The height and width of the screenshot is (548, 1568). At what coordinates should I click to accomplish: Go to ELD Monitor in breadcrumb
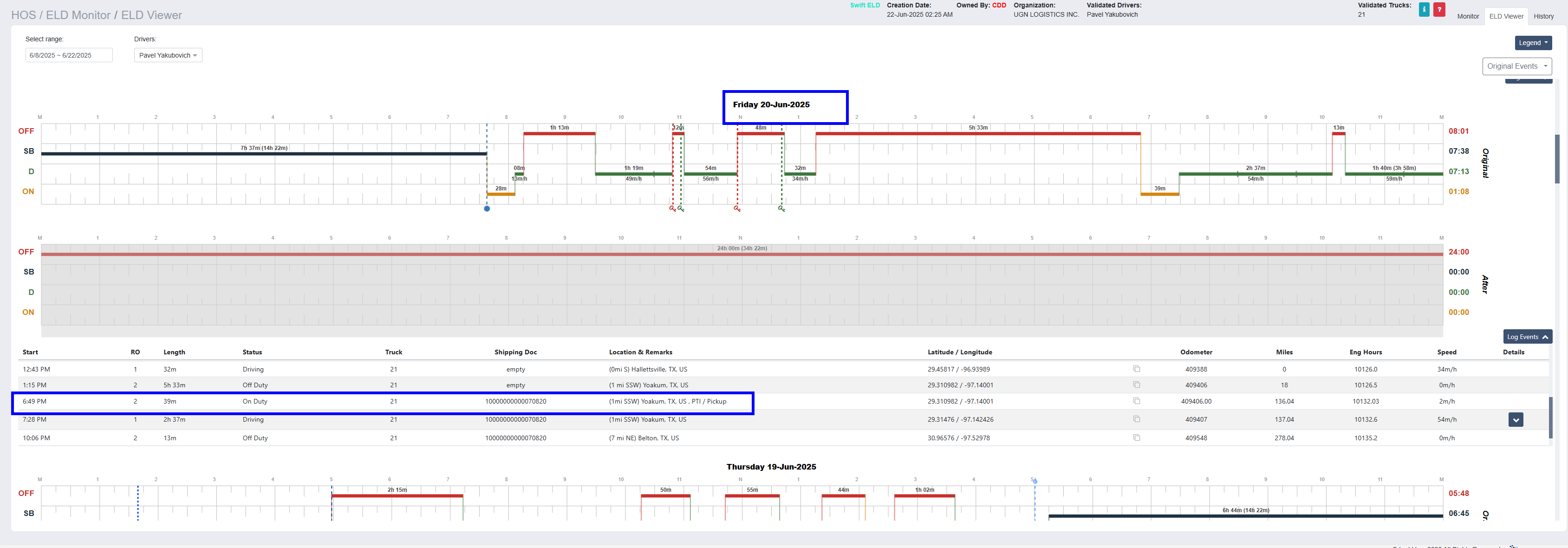pos(78,15)
